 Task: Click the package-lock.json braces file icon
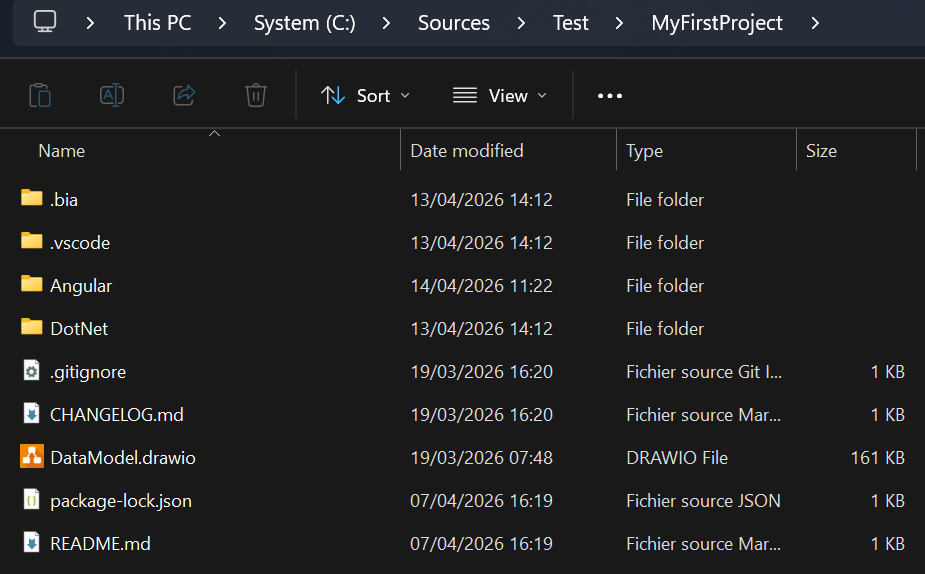click(31, 500)
